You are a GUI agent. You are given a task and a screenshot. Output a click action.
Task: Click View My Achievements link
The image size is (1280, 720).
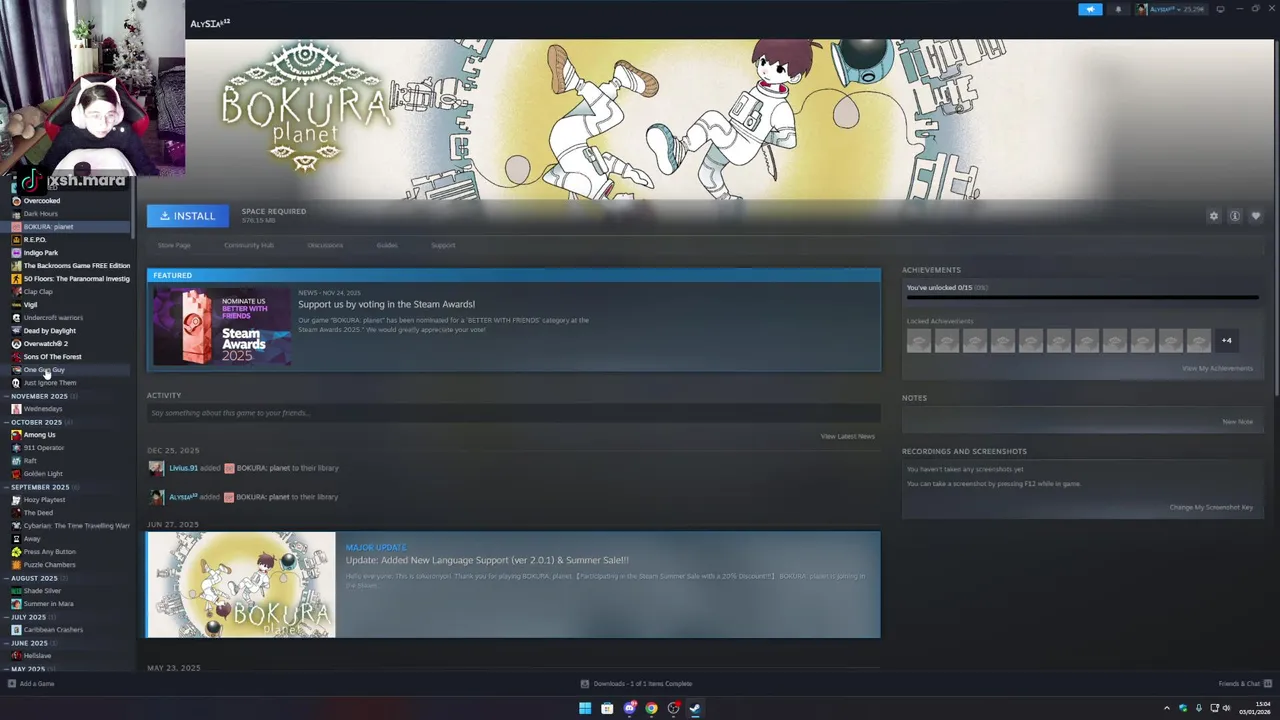point(1217,368)
